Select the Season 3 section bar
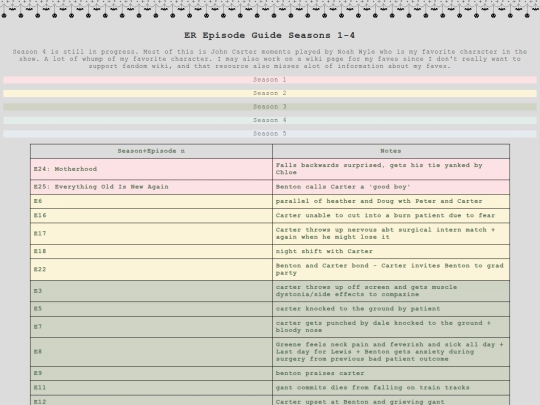The height and width of the screenshot is (405, 540). [x=270, y=107]
